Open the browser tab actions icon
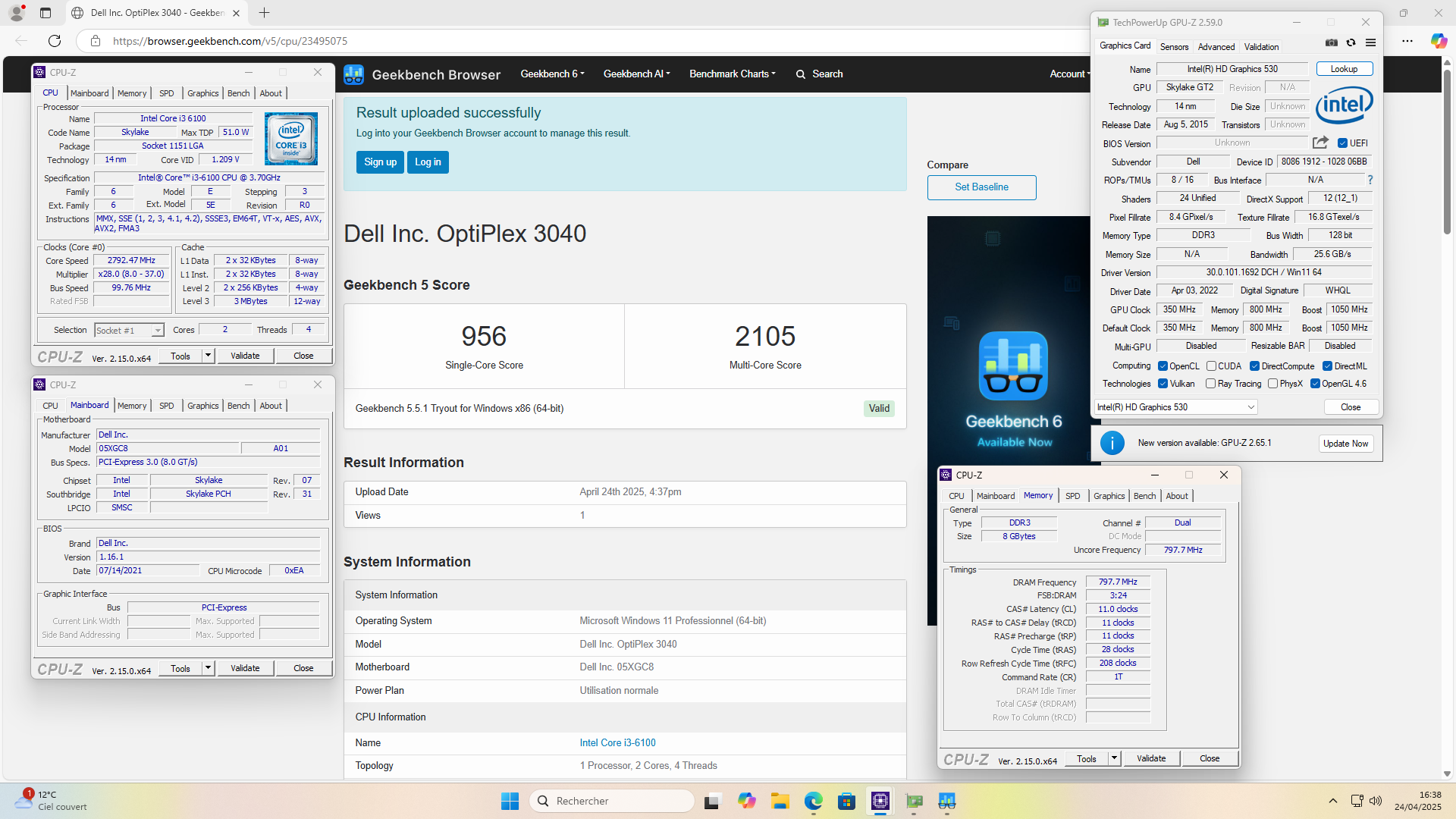The height and width of the screenshot is (819, 1456). 45,13
